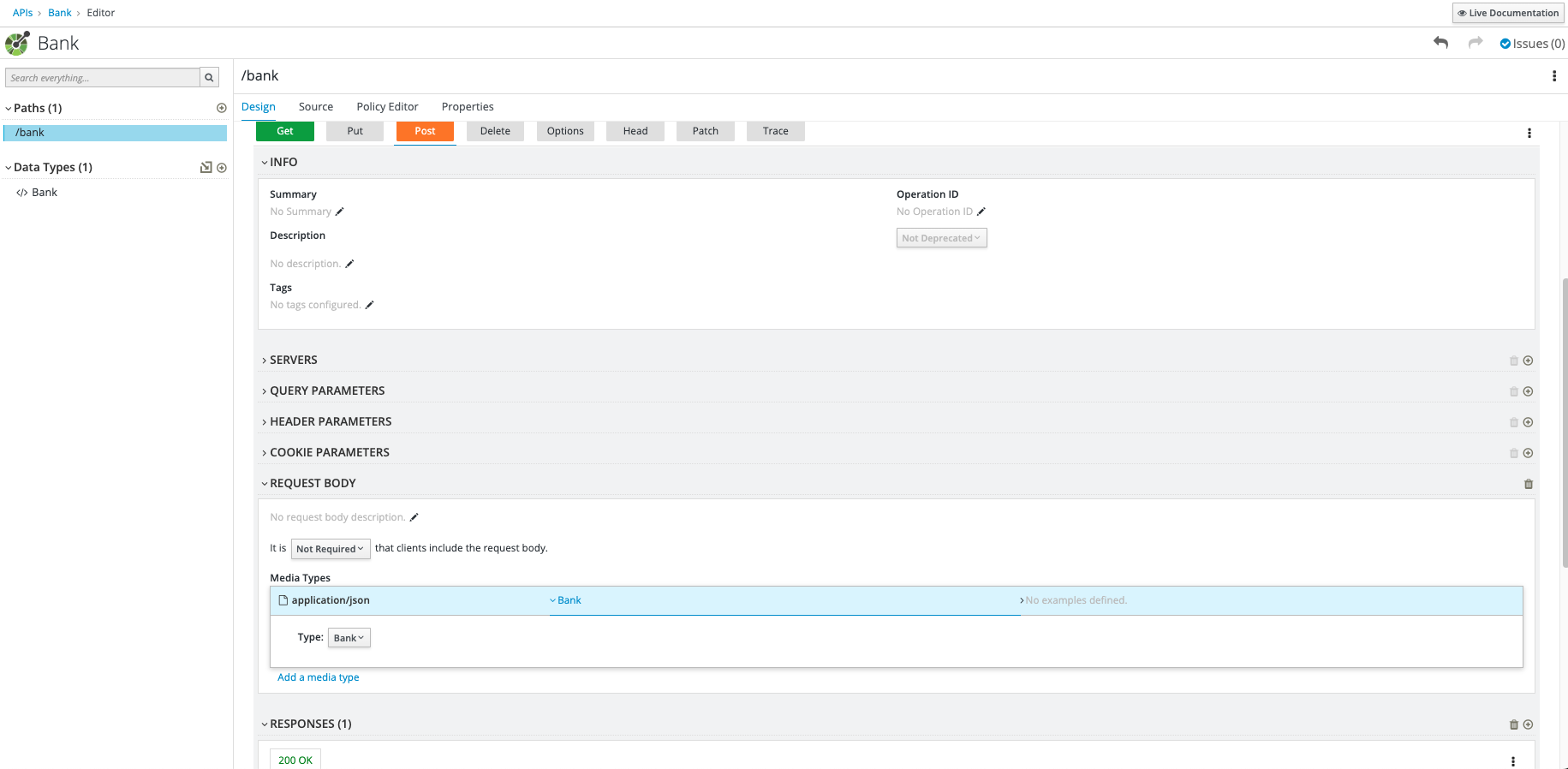Expand the HEADER PARAMETERS section

[x=265, y=422]
